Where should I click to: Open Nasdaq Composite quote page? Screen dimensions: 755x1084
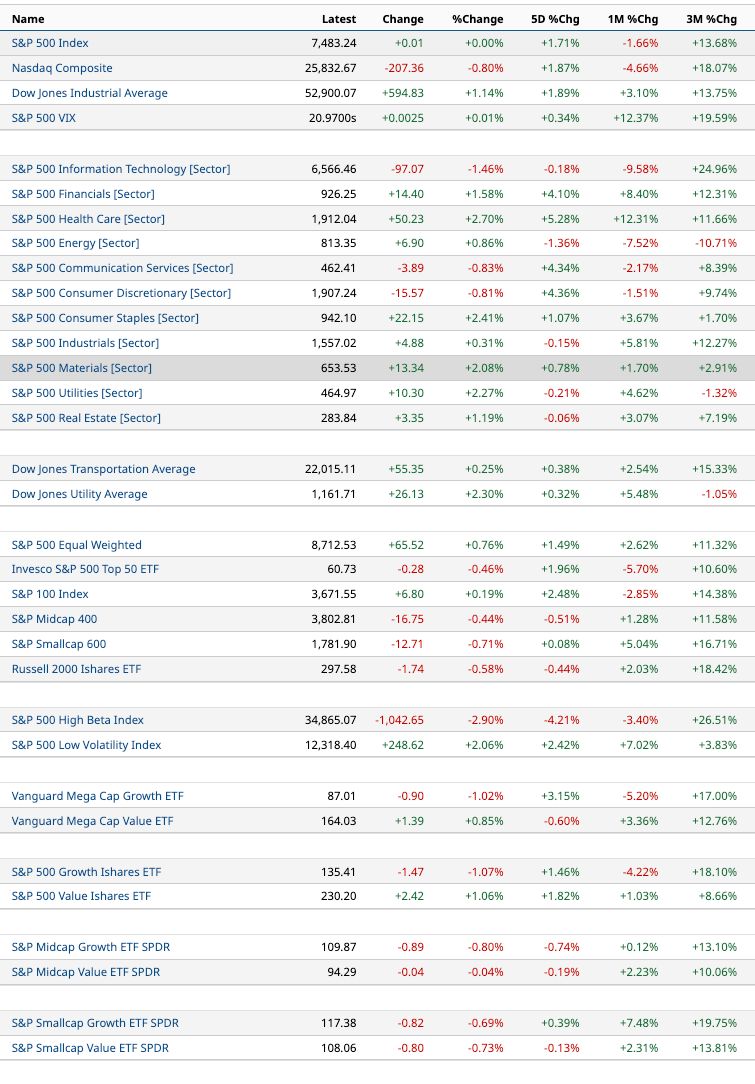62,68
